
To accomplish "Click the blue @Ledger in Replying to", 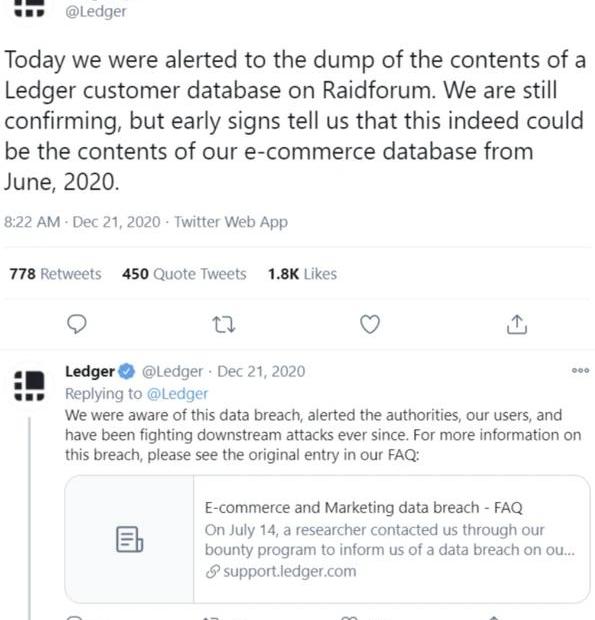I will 177,394.
